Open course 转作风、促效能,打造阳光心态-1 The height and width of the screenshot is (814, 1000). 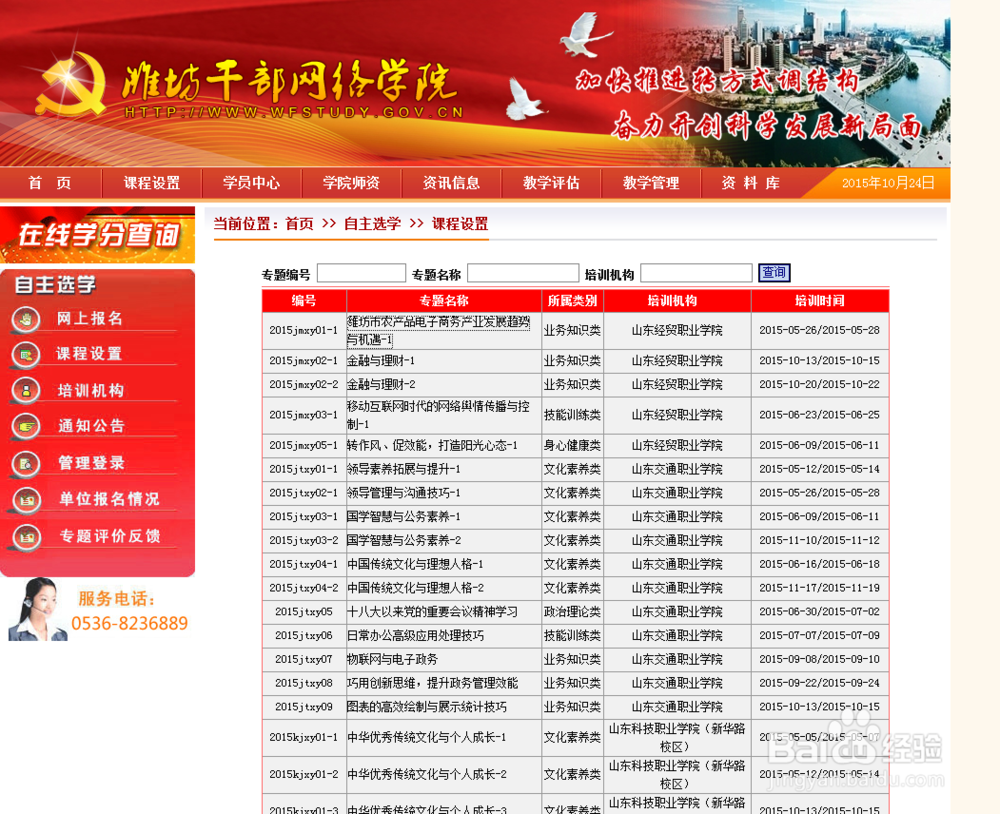click(x=432, y=445)
